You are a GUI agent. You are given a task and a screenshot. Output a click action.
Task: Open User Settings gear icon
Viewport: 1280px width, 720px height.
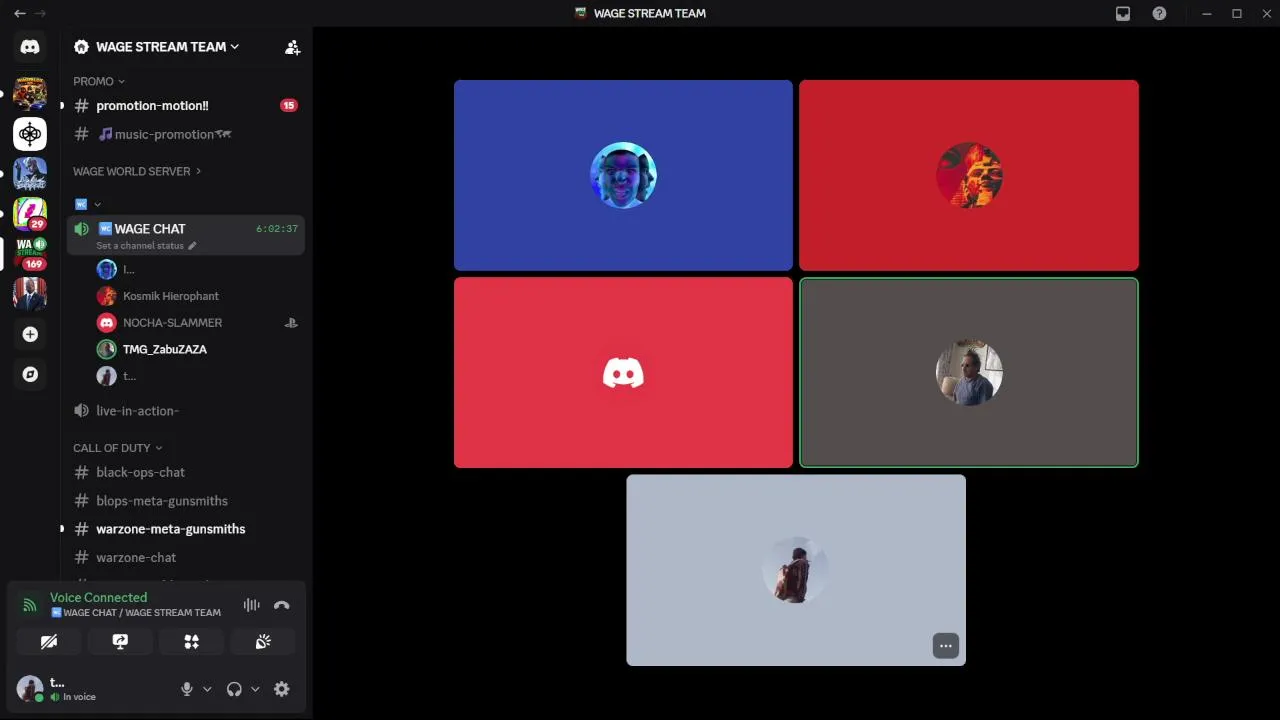[x=282, y=689]
